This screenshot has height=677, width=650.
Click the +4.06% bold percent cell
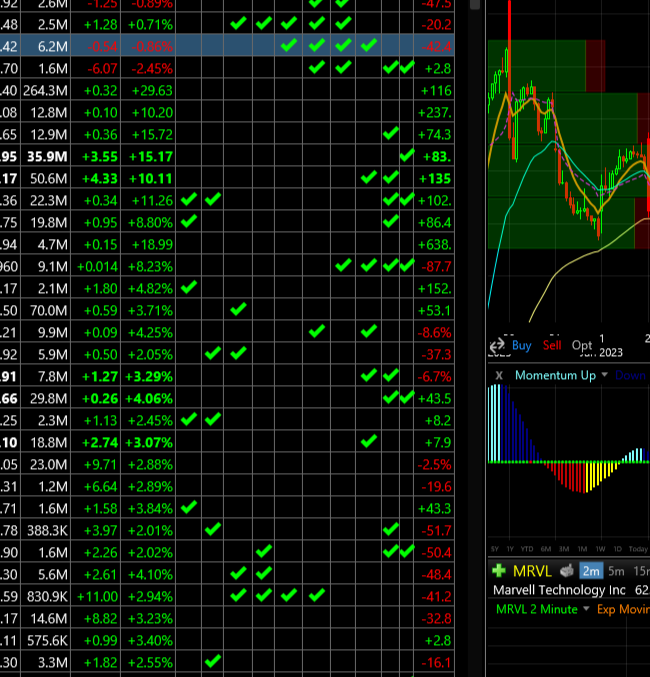pyautogui.click(x=149, y=399)
